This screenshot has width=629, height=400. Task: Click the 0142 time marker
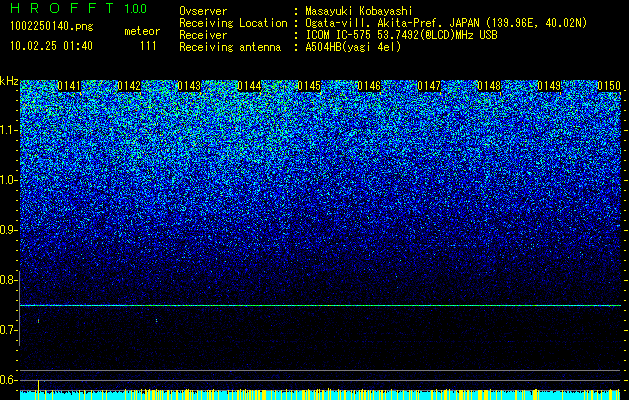tap(129, 86)
